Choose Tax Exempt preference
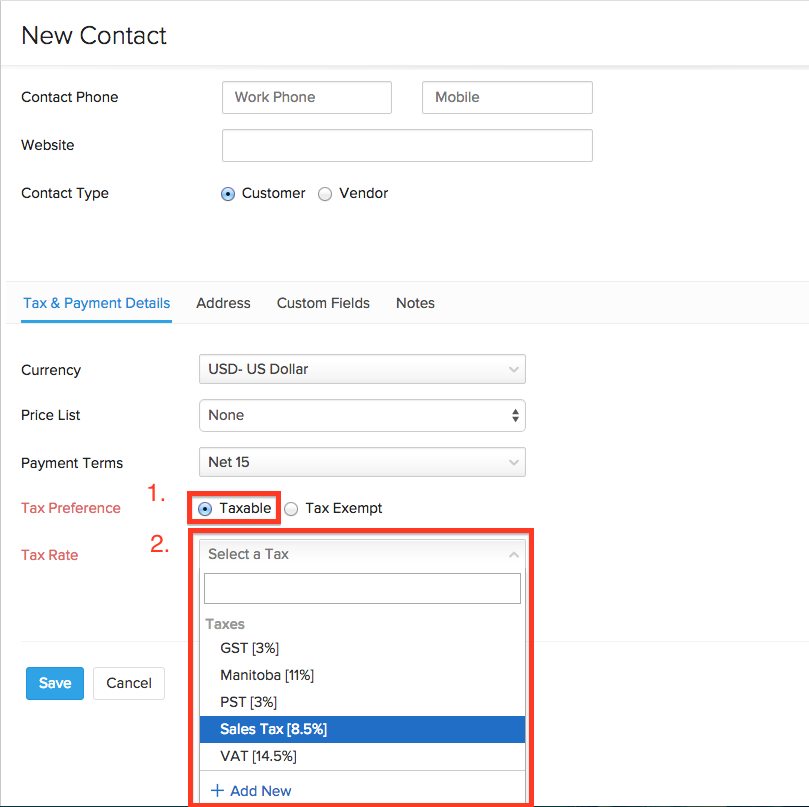This screenshot has width=809, height=807. click(290, 508)
